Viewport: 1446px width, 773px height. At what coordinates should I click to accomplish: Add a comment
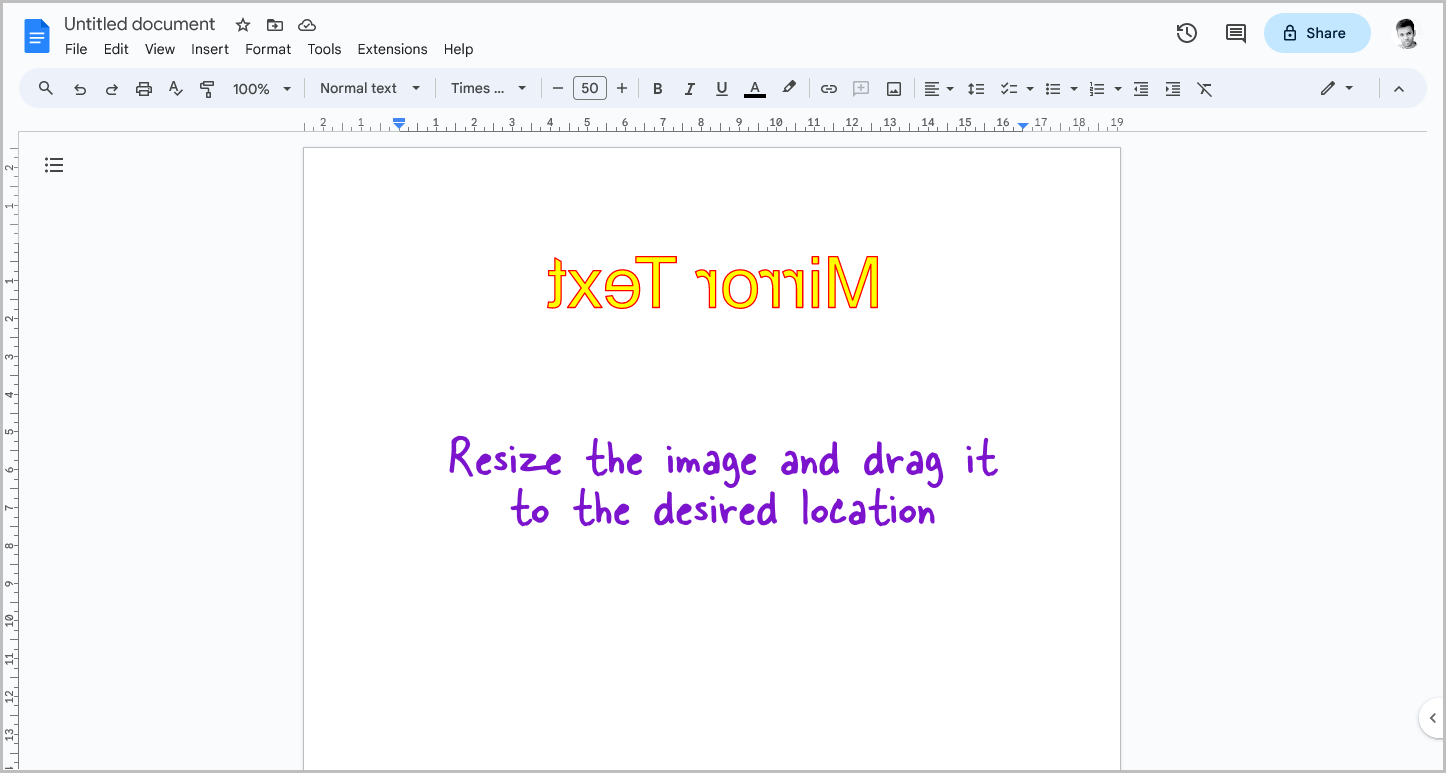(x=861, y=88)
